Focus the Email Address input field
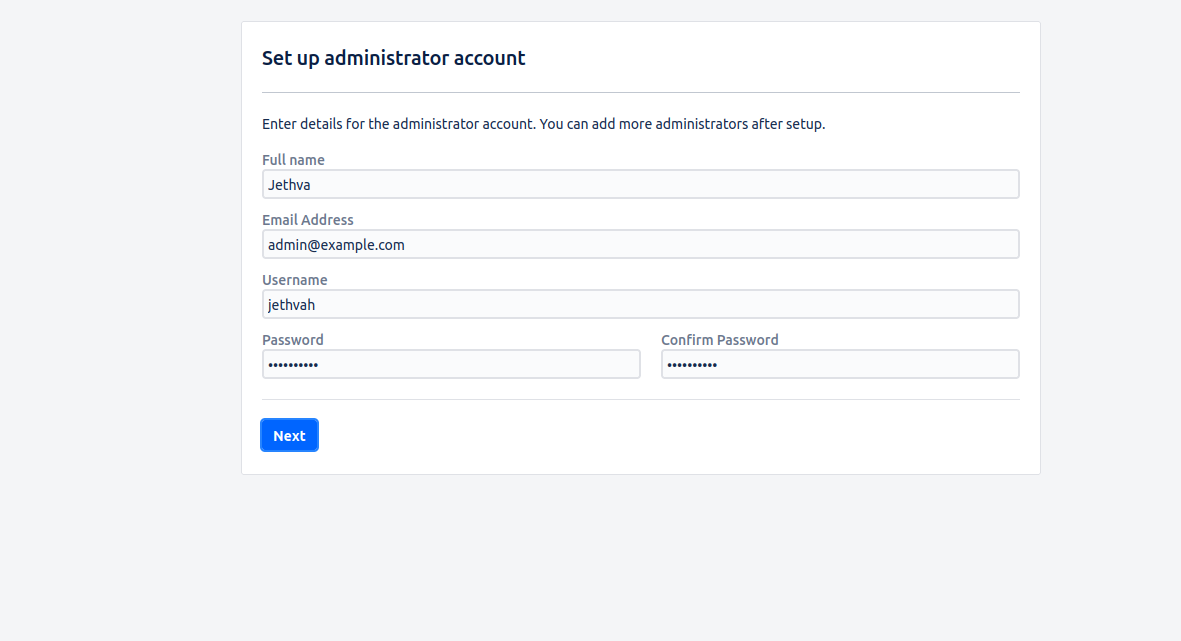The image size is (1181, 641). pos(640,244)
